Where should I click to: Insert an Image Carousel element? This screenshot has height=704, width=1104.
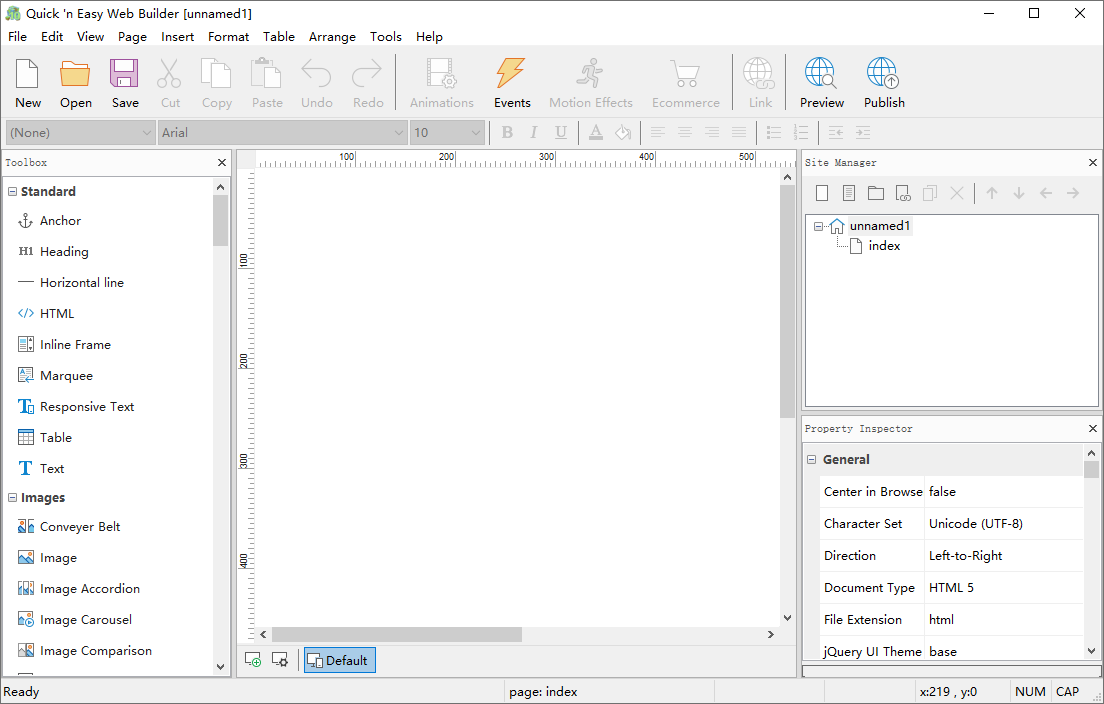84,619
